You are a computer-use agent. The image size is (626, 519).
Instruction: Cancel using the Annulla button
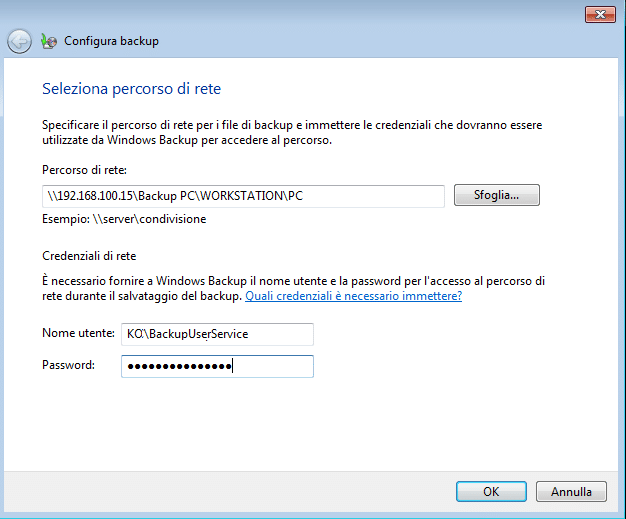coord(571,492)
